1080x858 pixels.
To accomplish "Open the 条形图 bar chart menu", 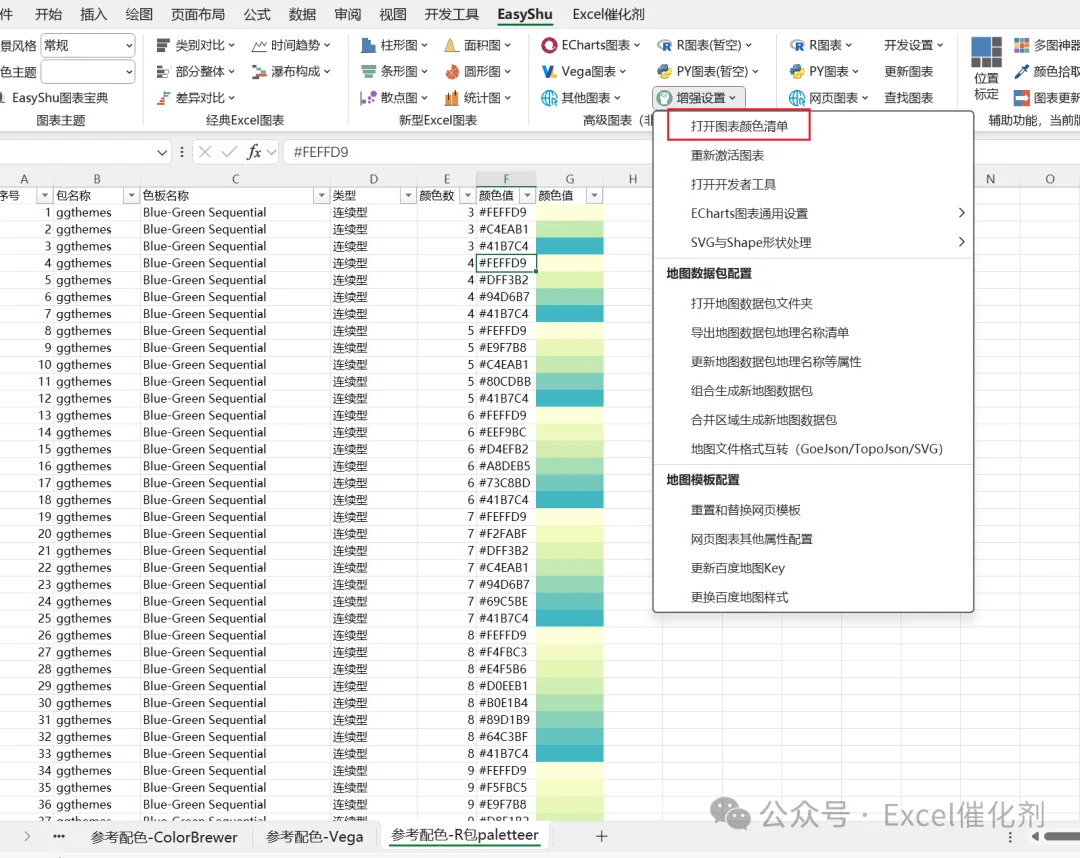I will coord(395,72).
